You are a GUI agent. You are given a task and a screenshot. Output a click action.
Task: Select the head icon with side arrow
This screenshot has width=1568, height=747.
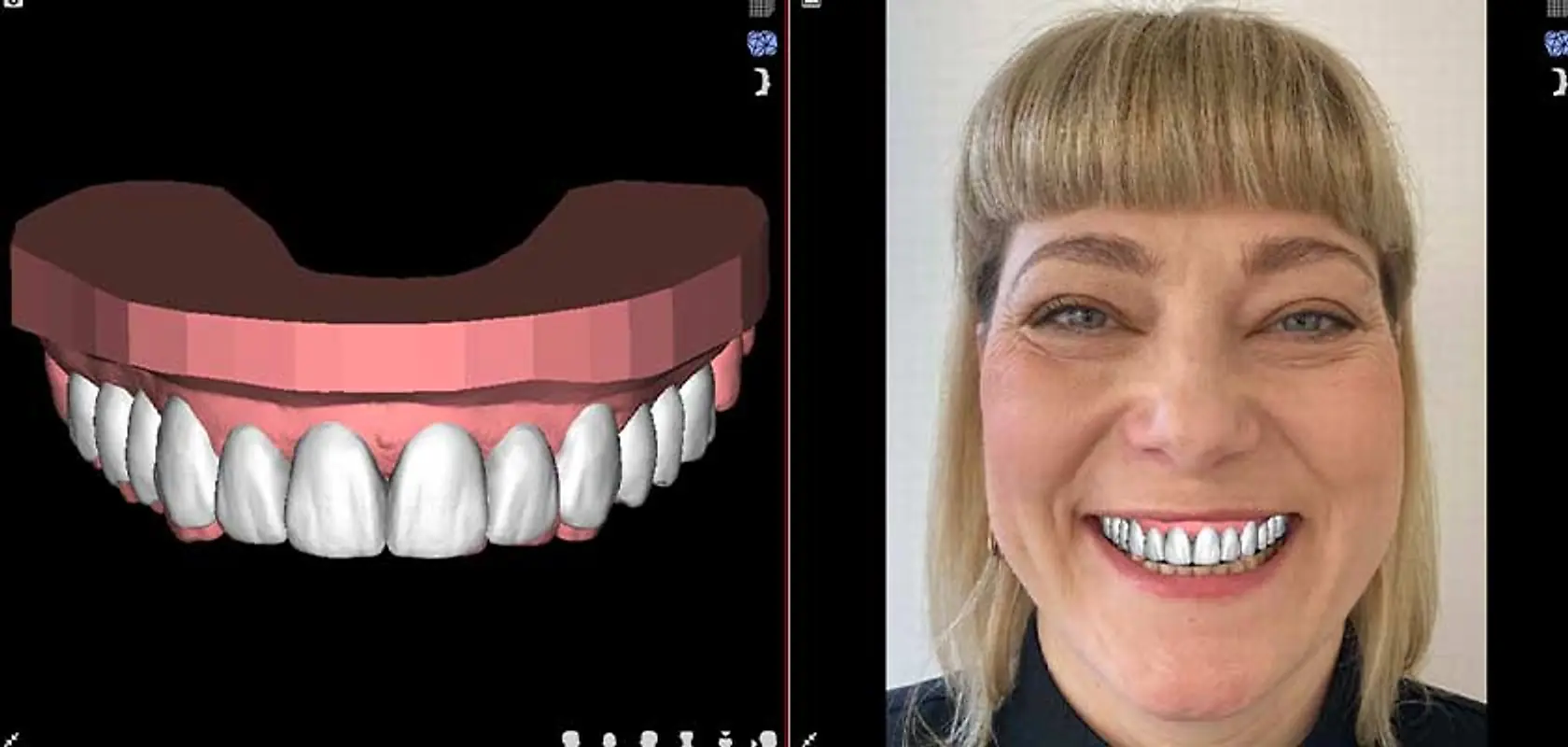[x=765, y=740]
